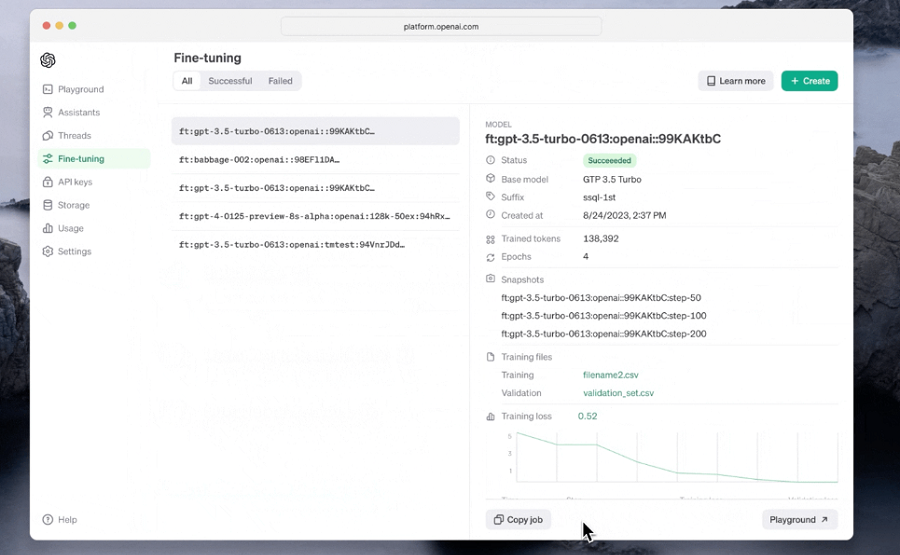Open Playground from the sidebar icon
900x555 pixels.
48,89
